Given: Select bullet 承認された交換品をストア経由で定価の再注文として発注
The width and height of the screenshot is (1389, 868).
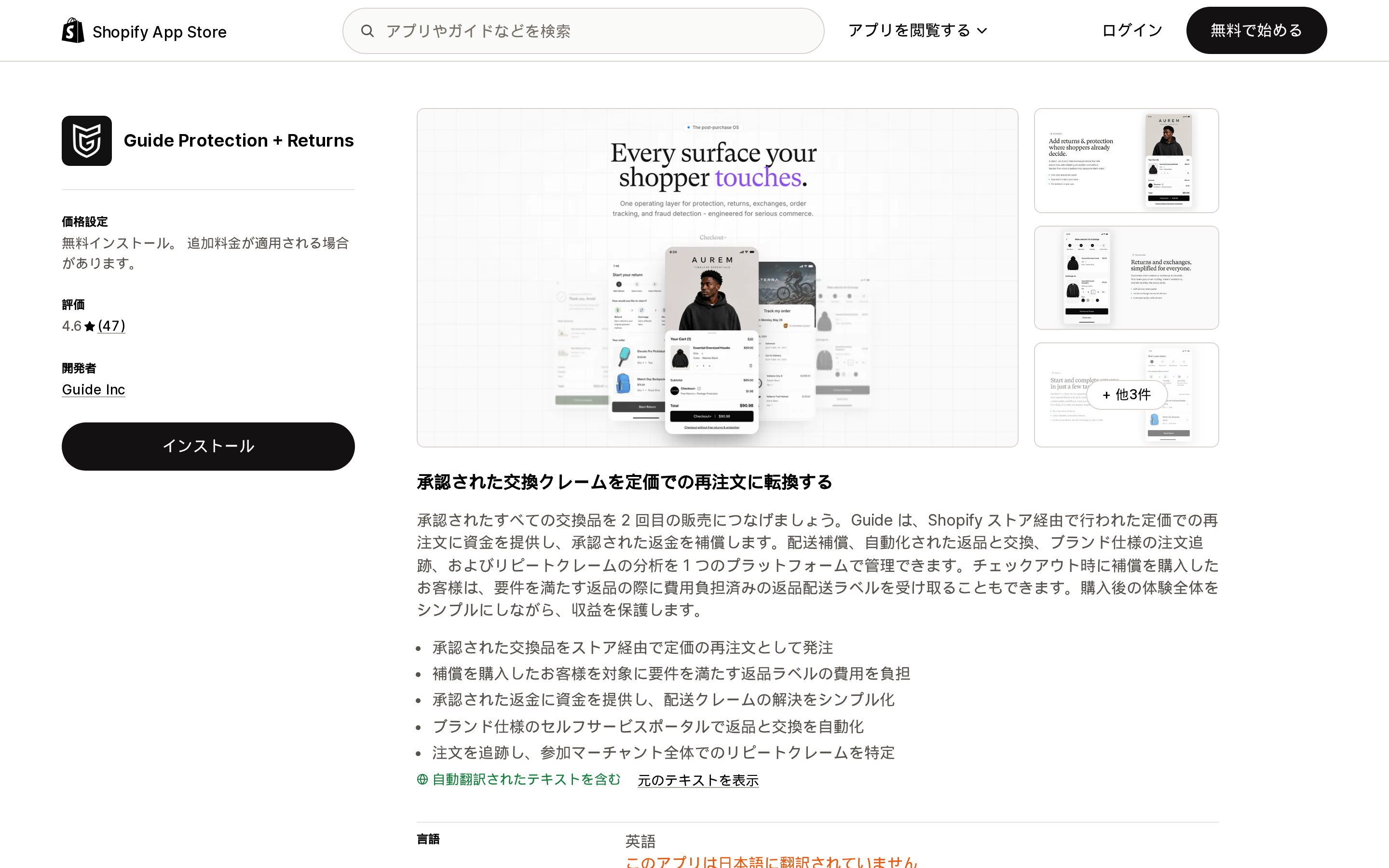Looking at the screenshot, I should click(632, 648).
